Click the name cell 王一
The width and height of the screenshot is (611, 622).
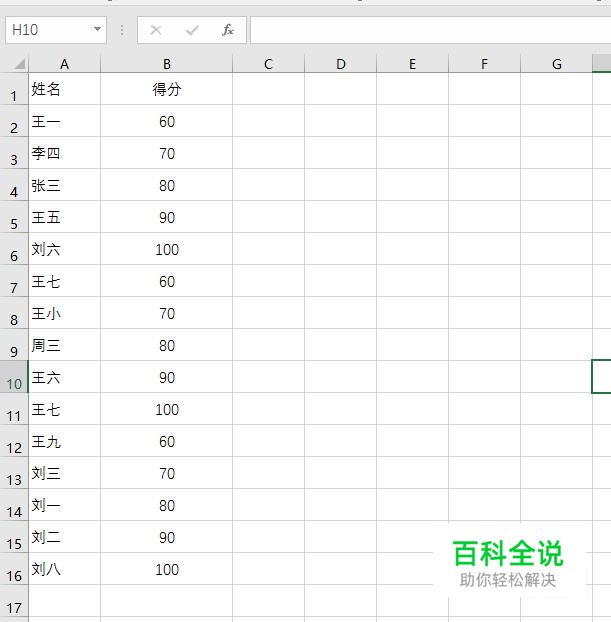tap(65, 121)
